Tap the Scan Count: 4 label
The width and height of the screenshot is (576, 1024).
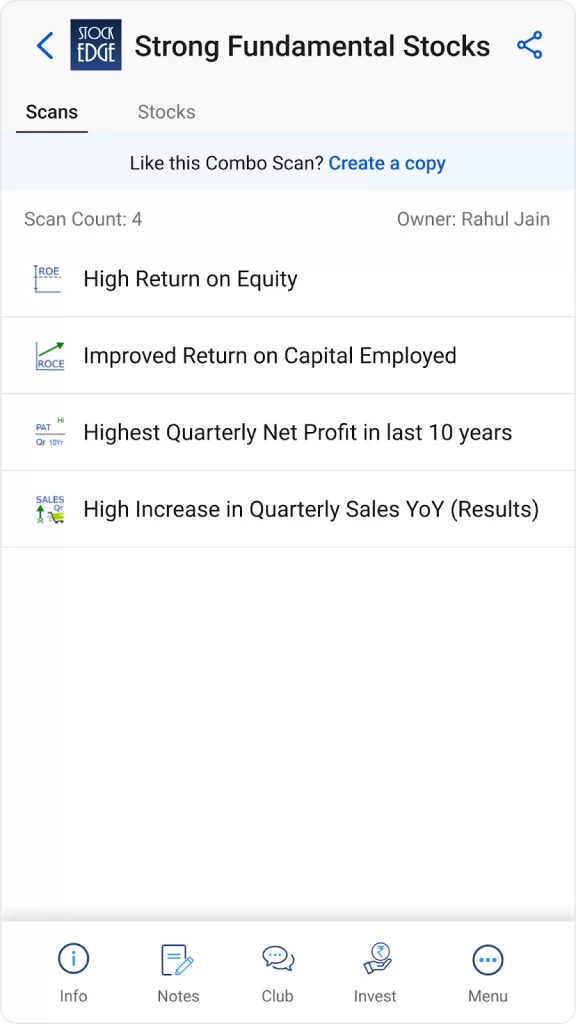(x=83, y=218)
